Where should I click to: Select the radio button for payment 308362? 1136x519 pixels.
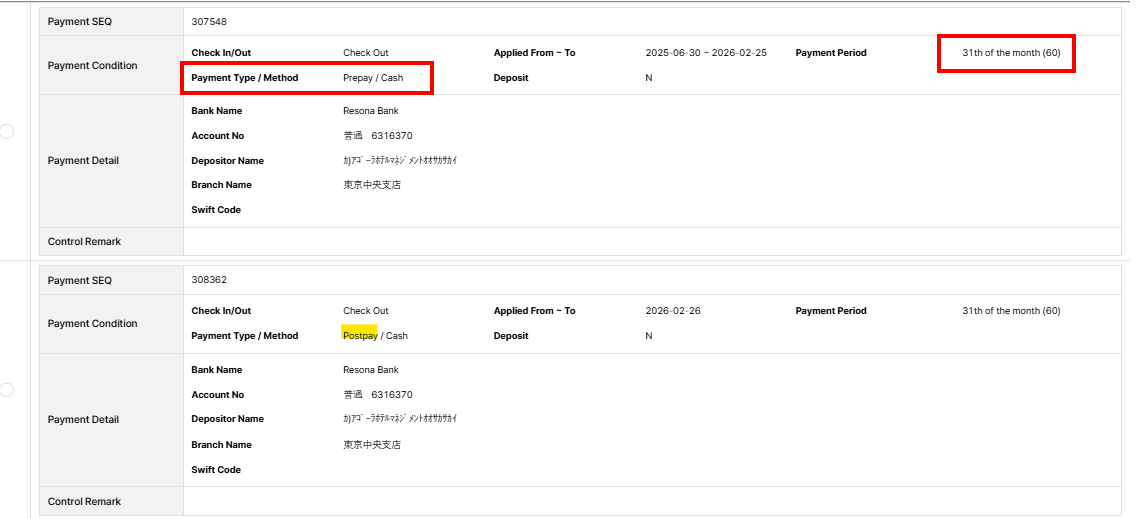pos(7,390)
